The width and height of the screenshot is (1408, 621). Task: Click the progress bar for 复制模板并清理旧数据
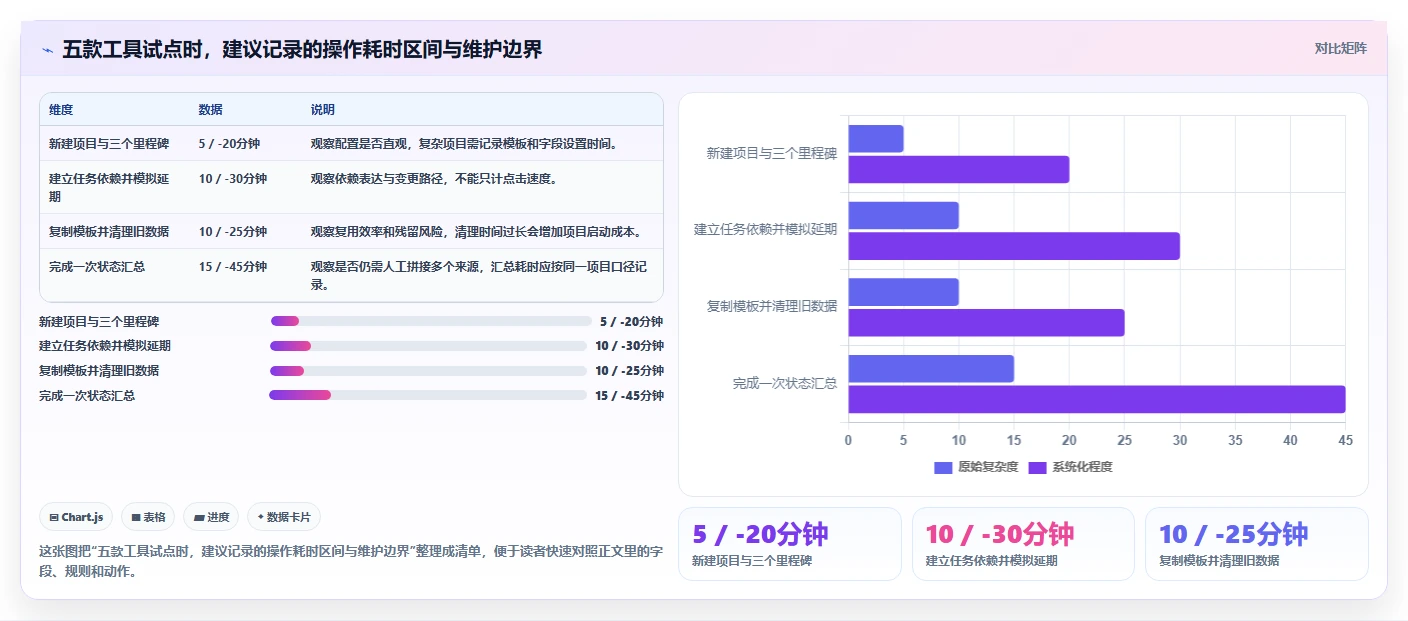[428, 371]
